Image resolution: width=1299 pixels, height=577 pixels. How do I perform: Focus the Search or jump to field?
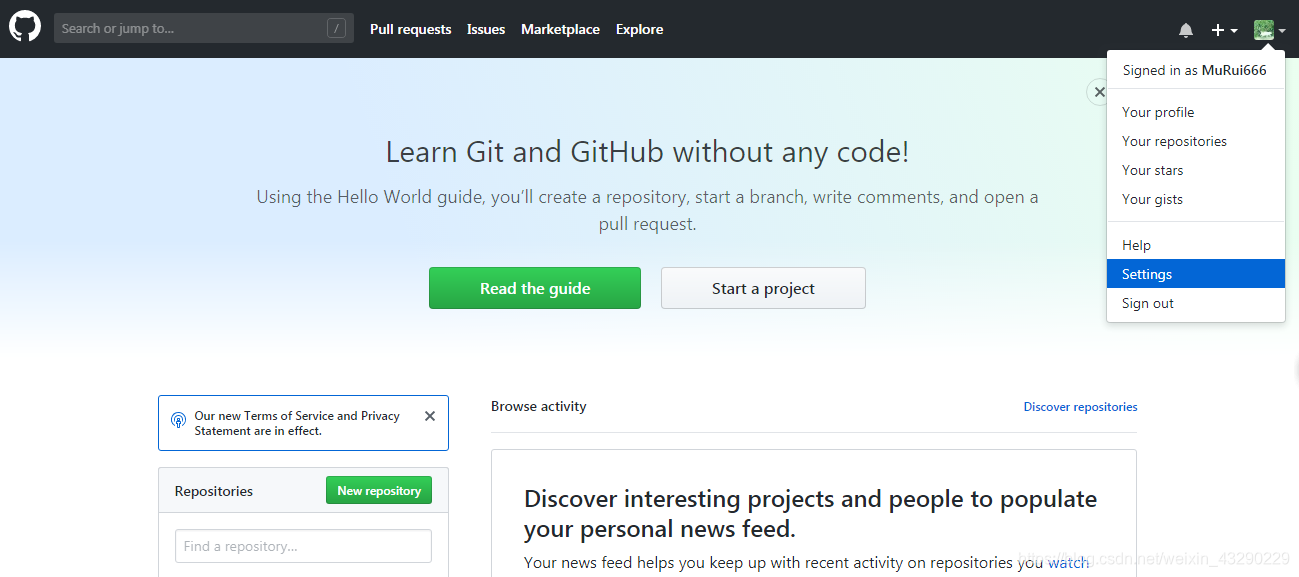coord(204,28)
